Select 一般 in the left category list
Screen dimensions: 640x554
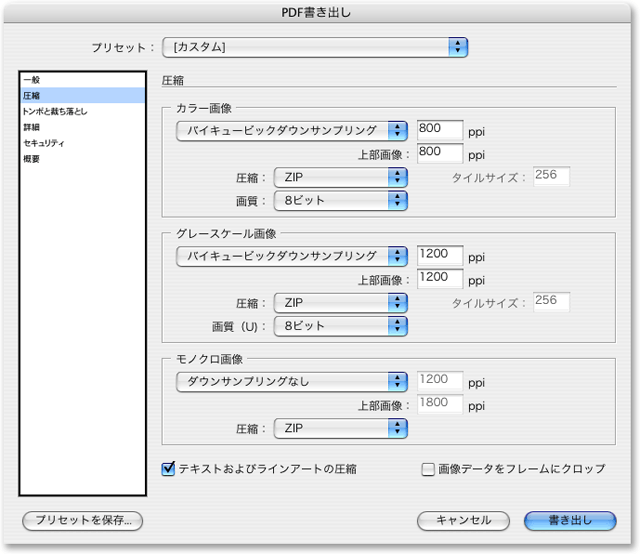click(x=32, y=80)
